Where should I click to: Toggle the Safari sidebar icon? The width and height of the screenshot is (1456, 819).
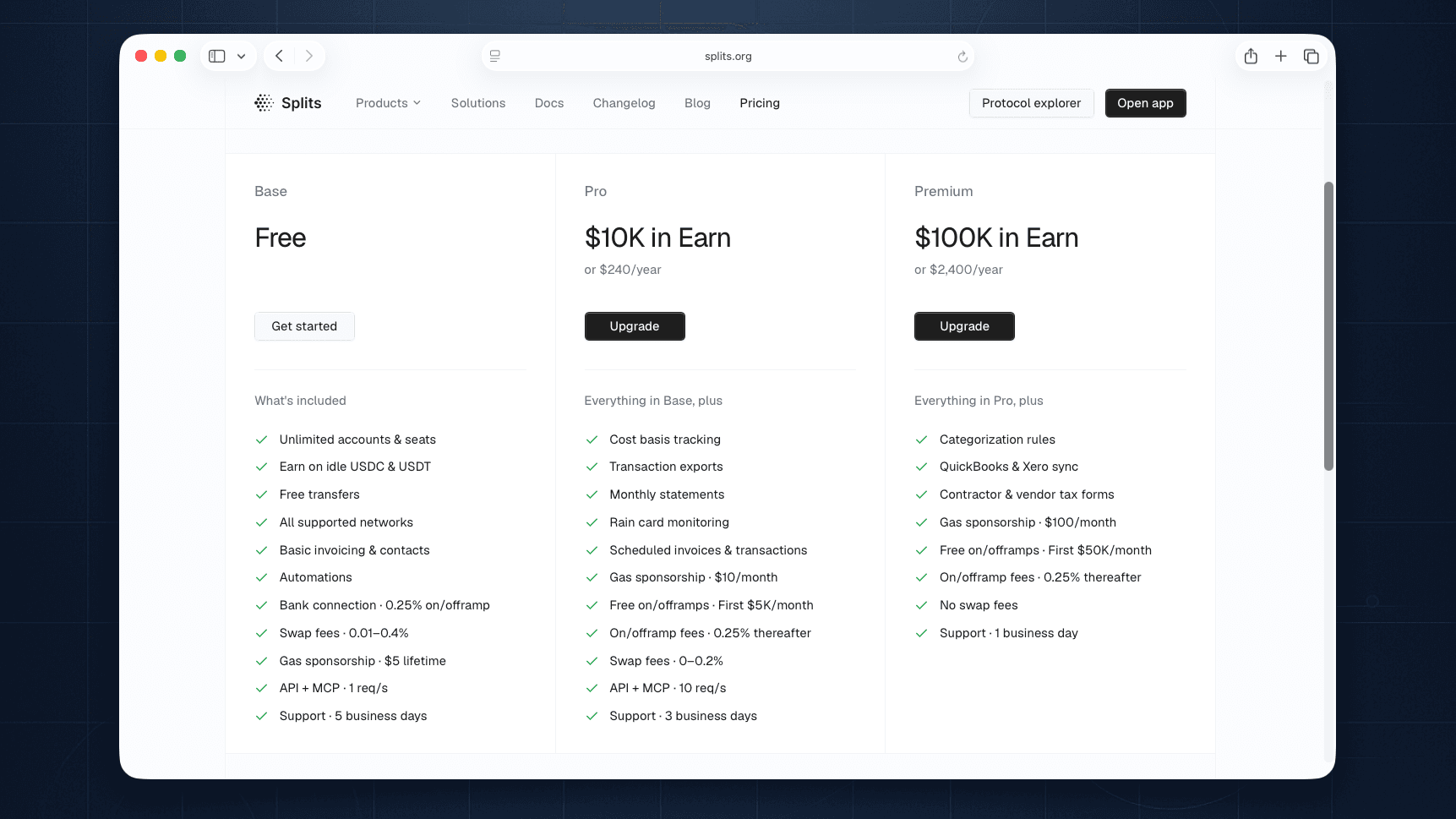tap(217, 56)
